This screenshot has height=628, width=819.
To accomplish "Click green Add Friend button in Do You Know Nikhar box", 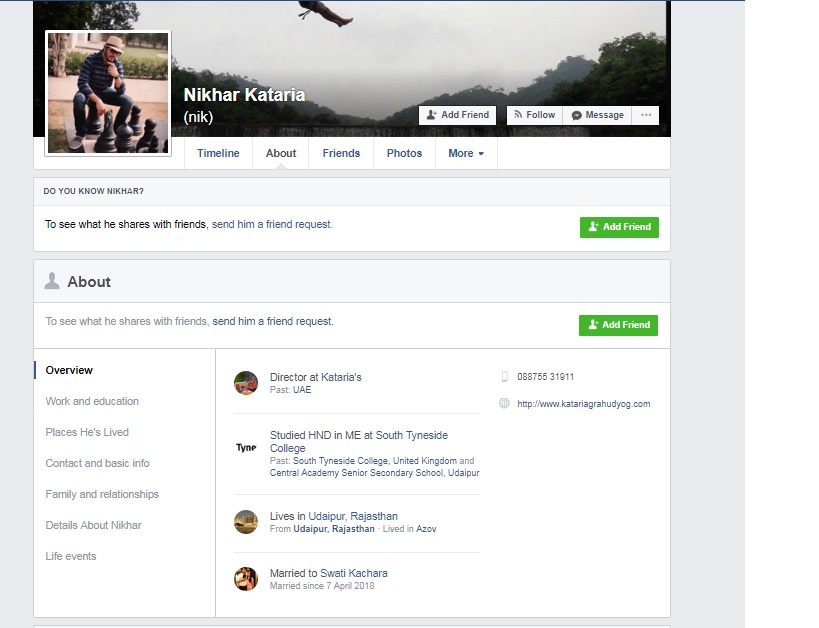I will tap(619, 227).
